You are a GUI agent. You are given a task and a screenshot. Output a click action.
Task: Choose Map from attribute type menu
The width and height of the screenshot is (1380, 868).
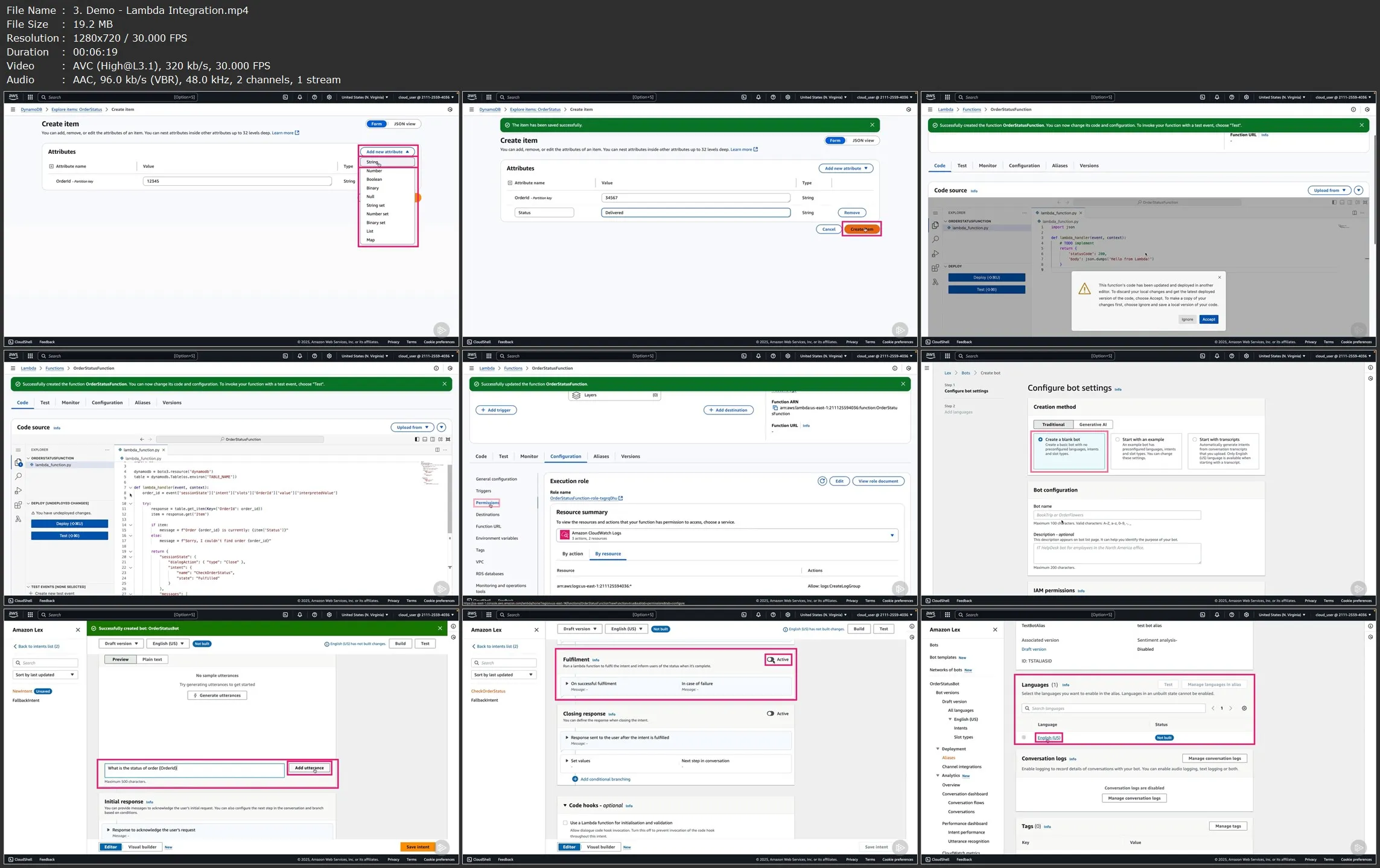387,240
